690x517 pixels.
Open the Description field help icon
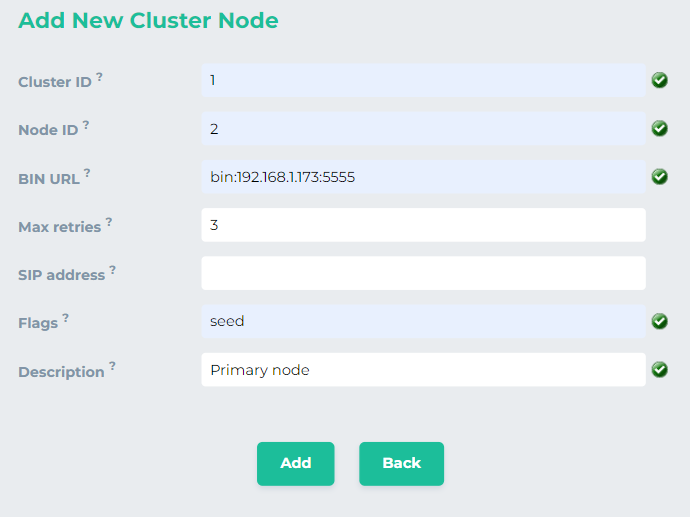(113, 367)
